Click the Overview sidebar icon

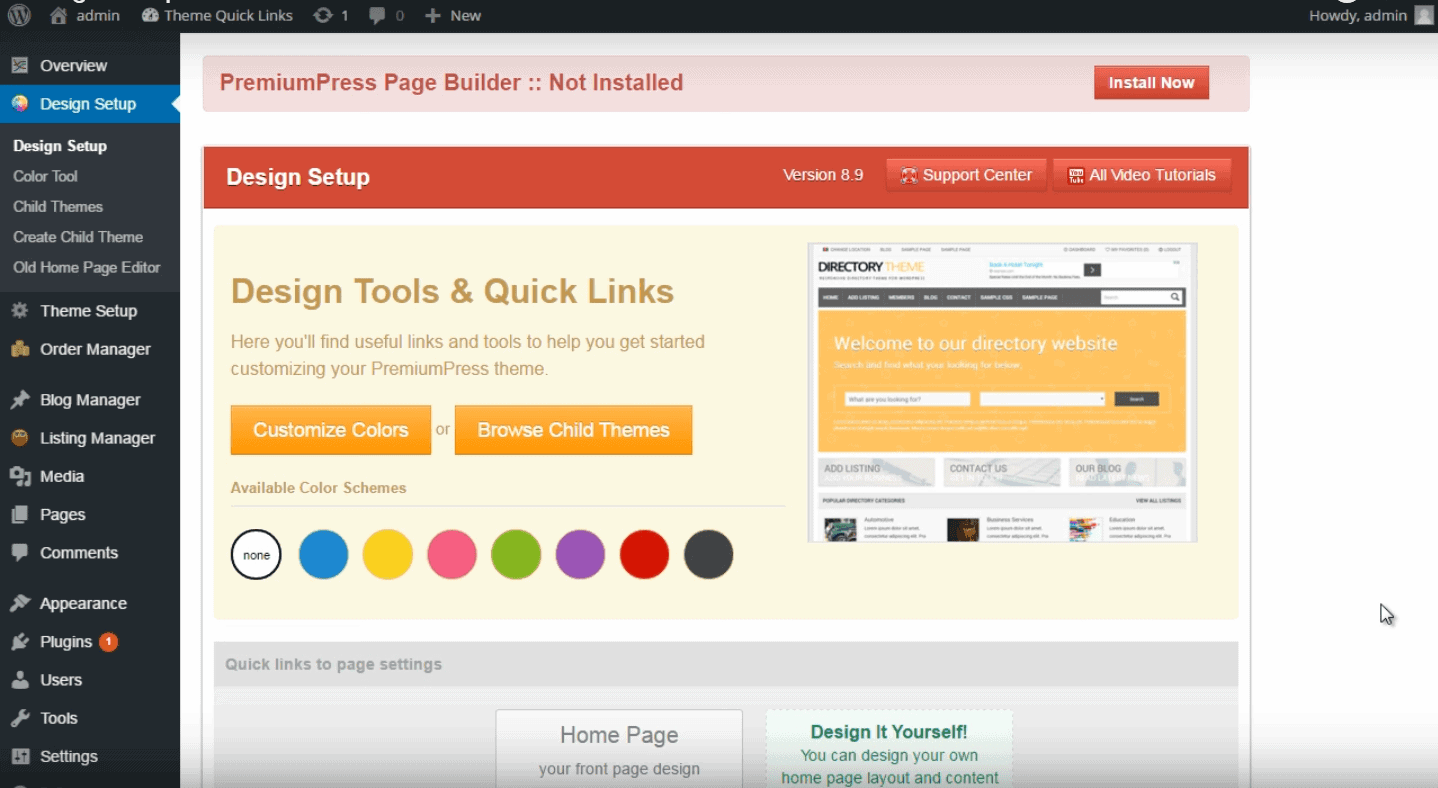tap(19, 65)
